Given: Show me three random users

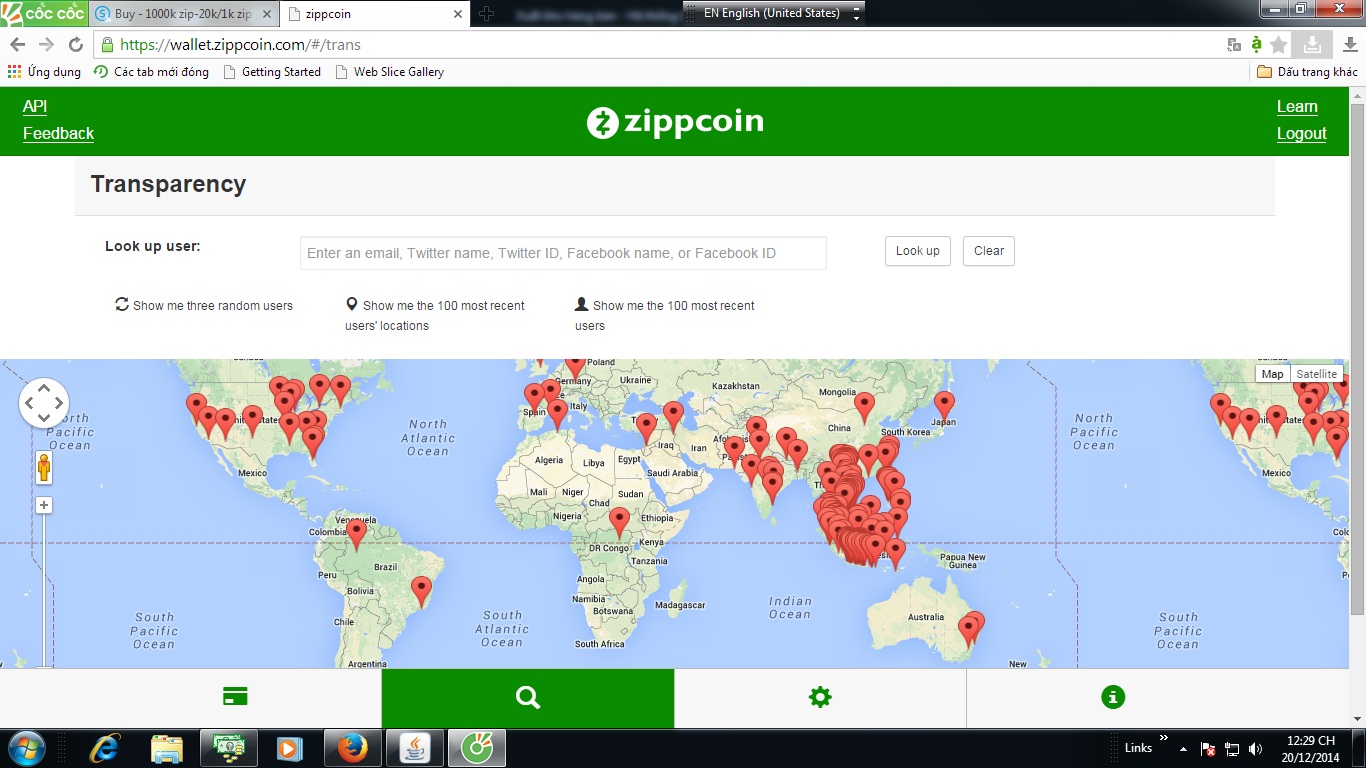Looking at the screenshot, I should coord(204,305).
